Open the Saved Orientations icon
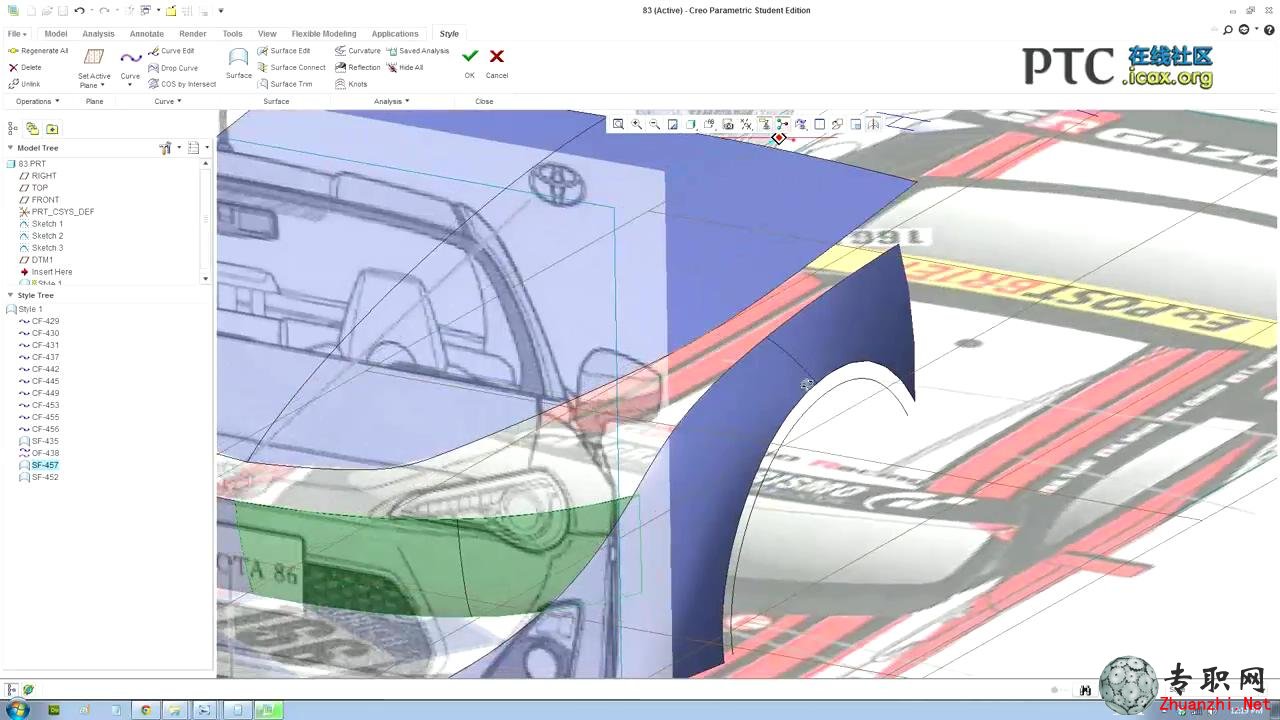This screenshot has height=720, width=1280. pyautogui.click(x=709, y=124)
